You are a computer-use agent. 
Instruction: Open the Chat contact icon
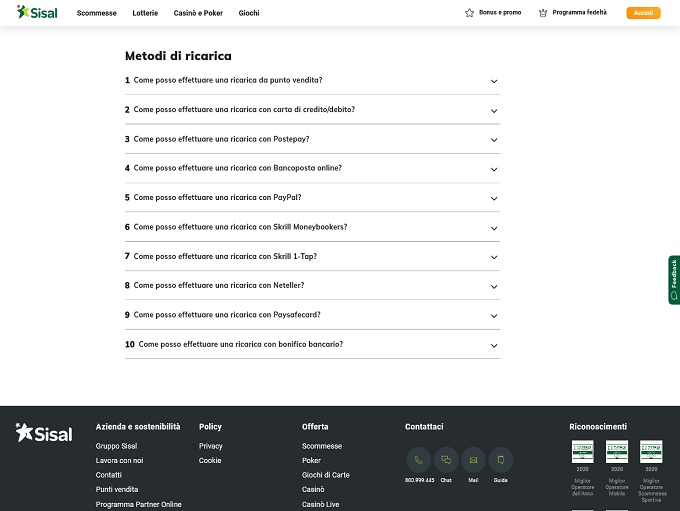pyautogui.click(x=446, y=460)
